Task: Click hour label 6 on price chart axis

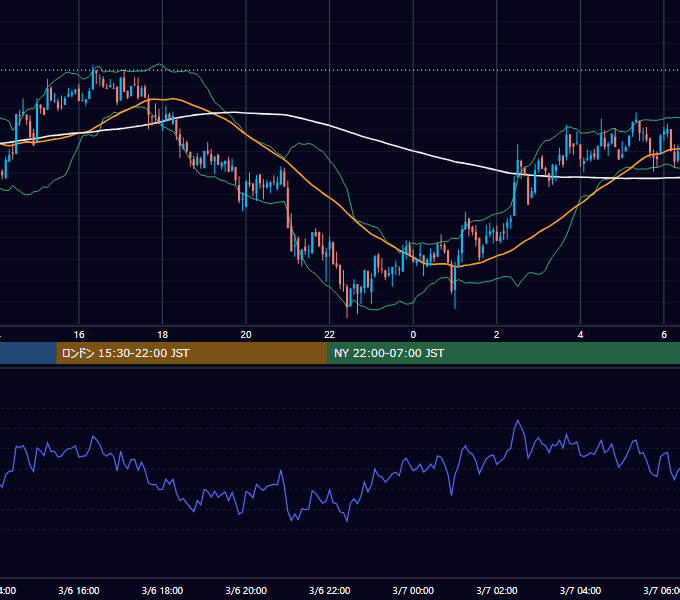Action: tap(664, 335)
